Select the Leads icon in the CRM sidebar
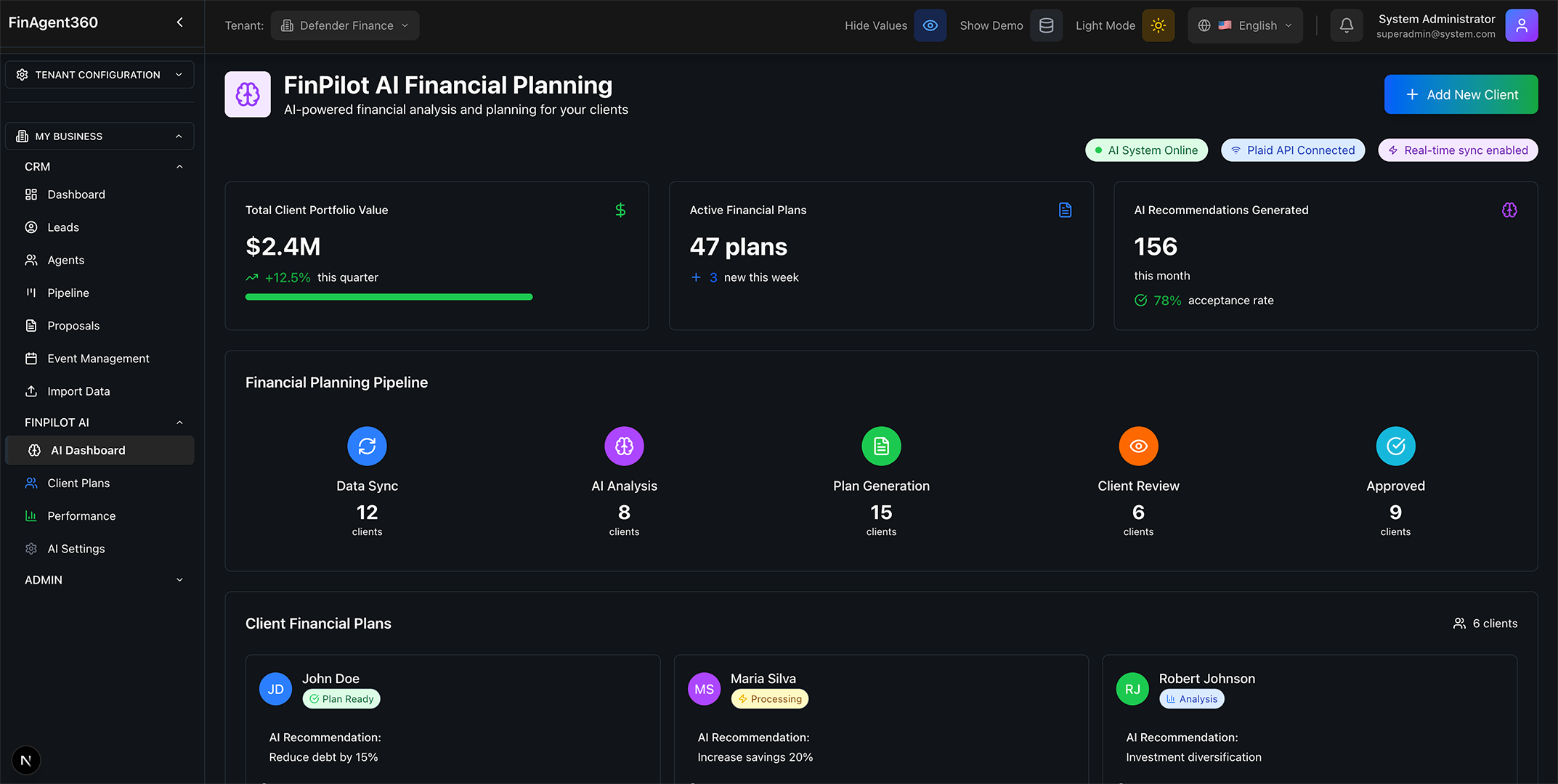Viewport: 1558px width, 784px height. point(31,226)
